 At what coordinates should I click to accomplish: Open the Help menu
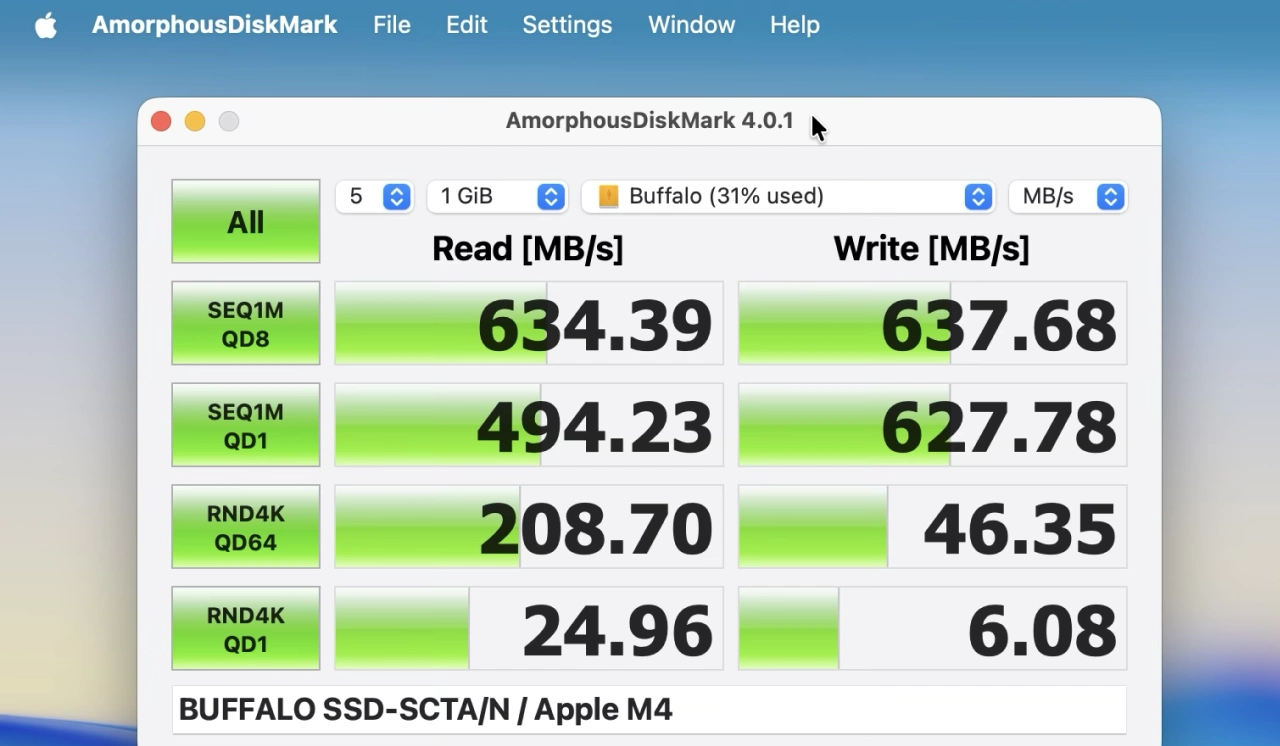click(795, 24)
